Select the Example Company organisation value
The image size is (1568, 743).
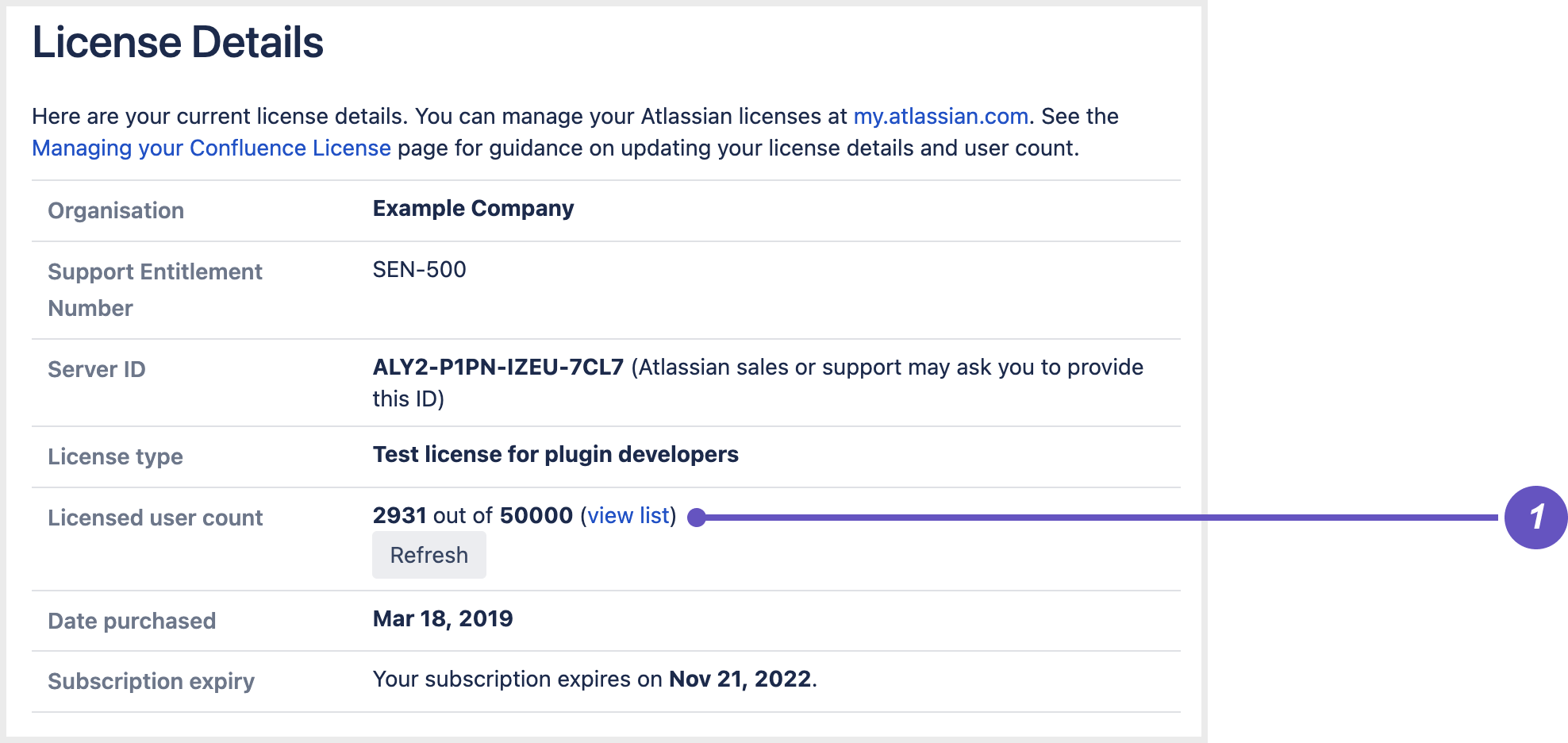473,208
